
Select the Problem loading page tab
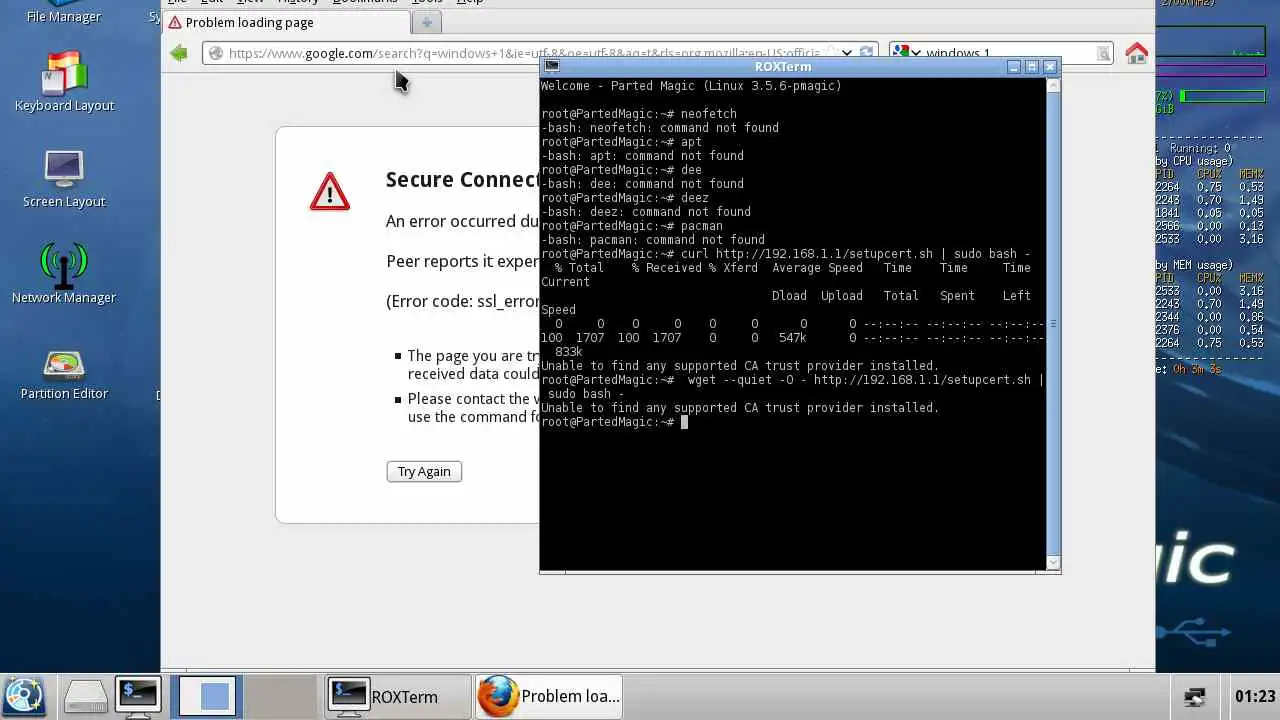pos(285,22)
